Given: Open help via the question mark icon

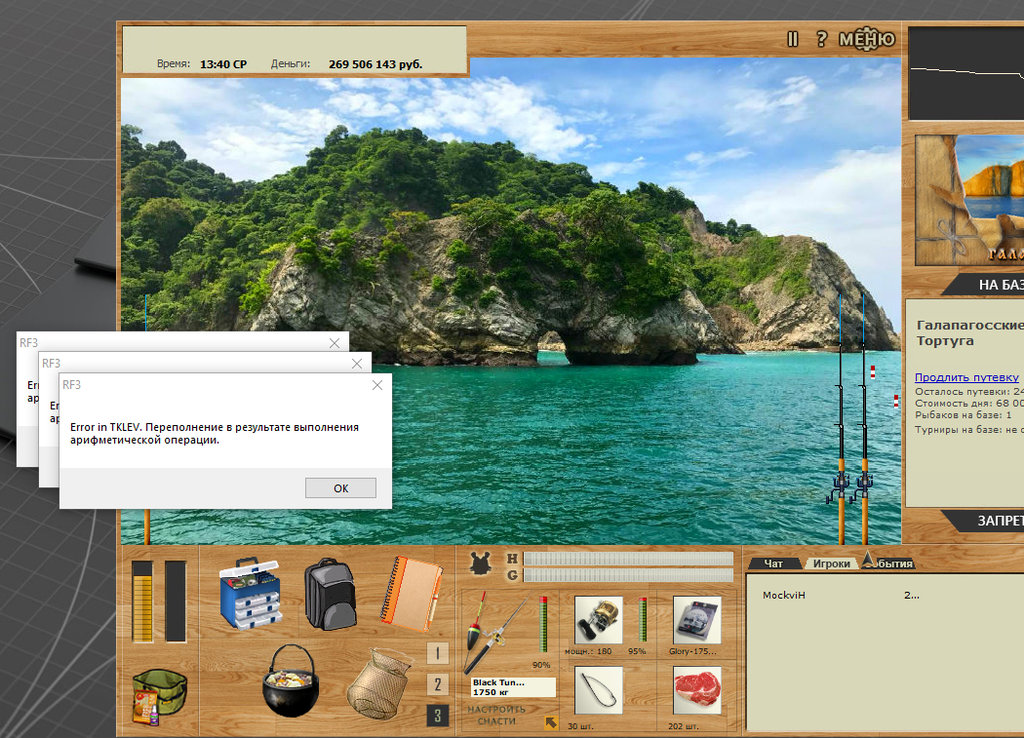Looking at the screenshot, I should click(x=822, y=39).
